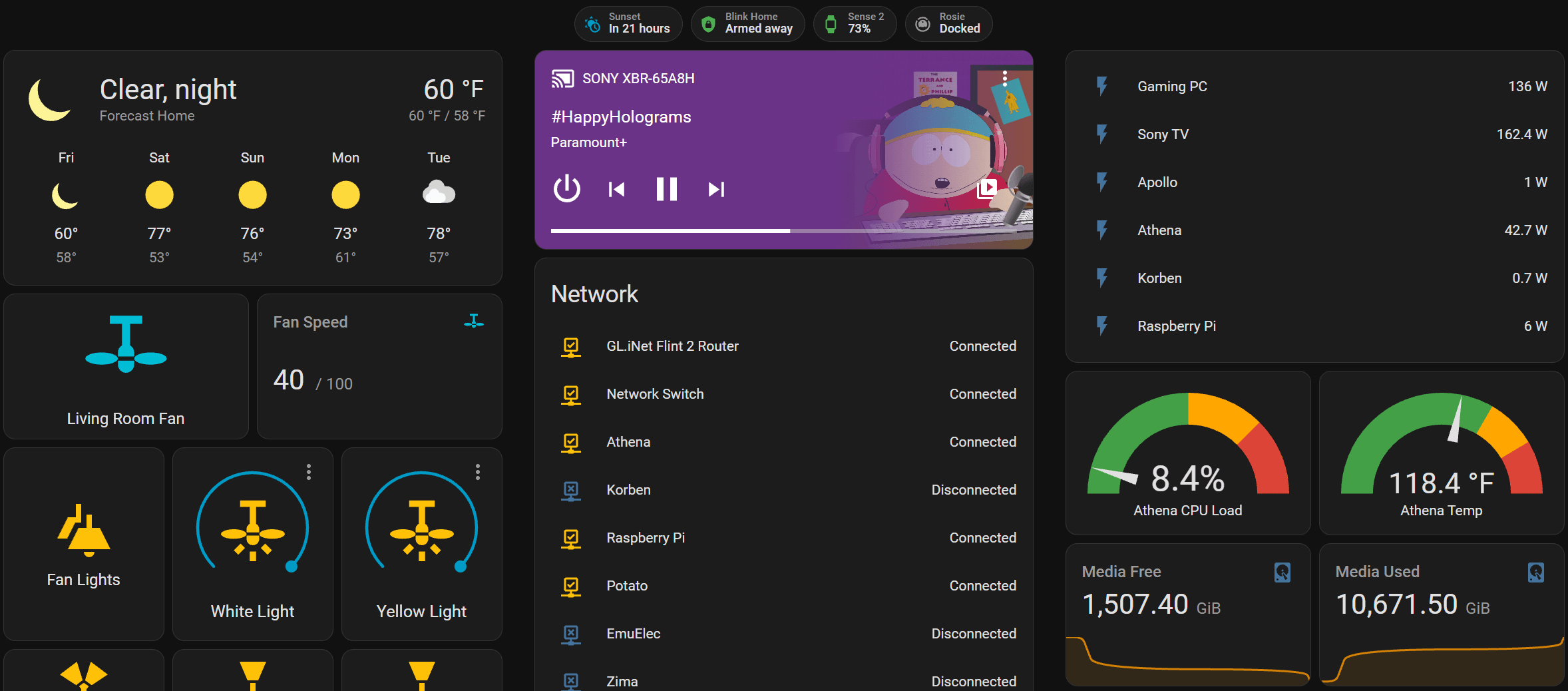
Task: Skip to the next track on Sony TV
Action: tap(715, 189)
